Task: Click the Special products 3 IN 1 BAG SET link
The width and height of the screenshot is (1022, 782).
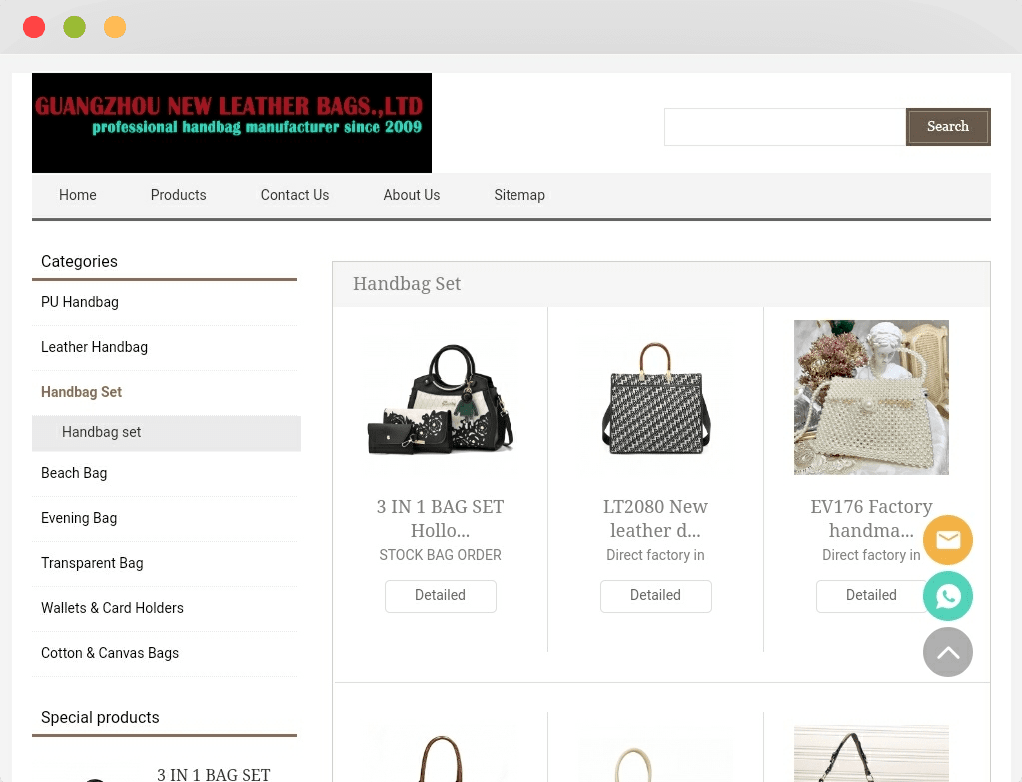Action: click(214, 774)
